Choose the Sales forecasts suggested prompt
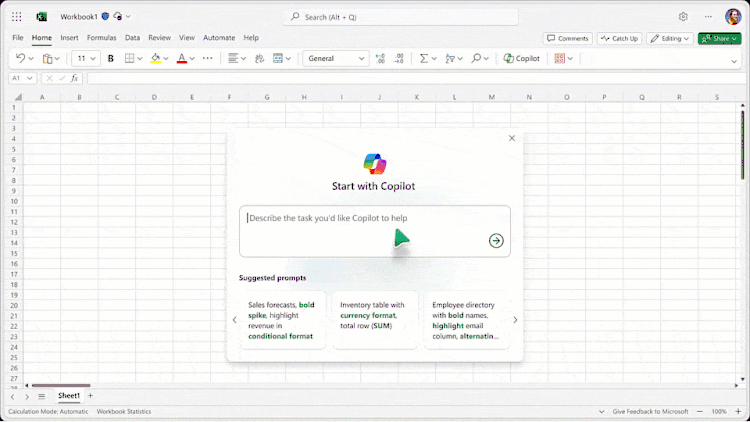This screenshot has height=422, width=750. pyautogui.click(x=283, y=320)
